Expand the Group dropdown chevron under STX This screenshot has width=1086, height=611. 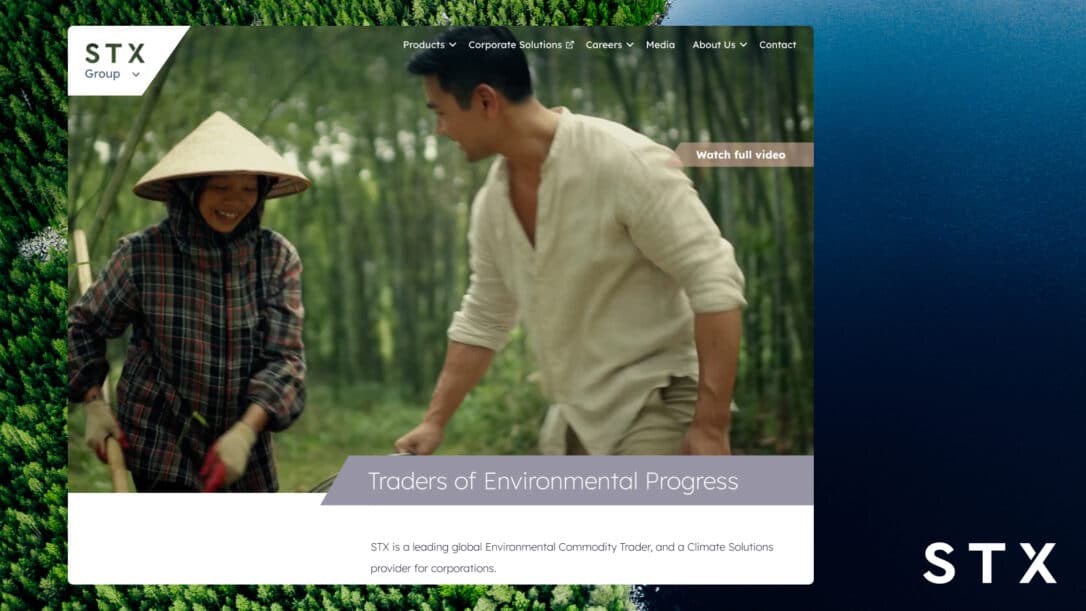(x=136, y=75)
